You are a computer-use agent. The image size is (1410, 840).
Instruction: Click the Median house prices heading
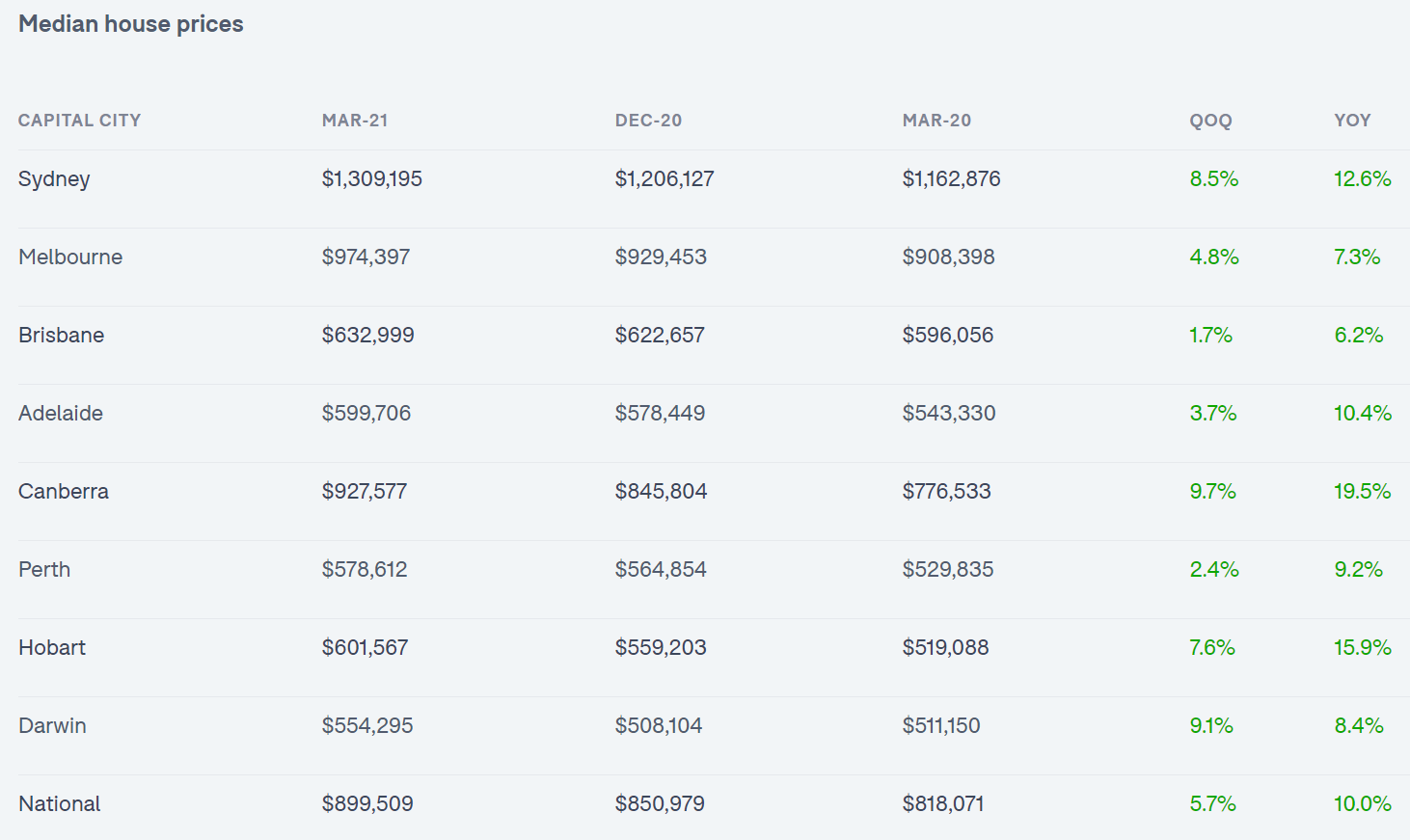point(131,24)
